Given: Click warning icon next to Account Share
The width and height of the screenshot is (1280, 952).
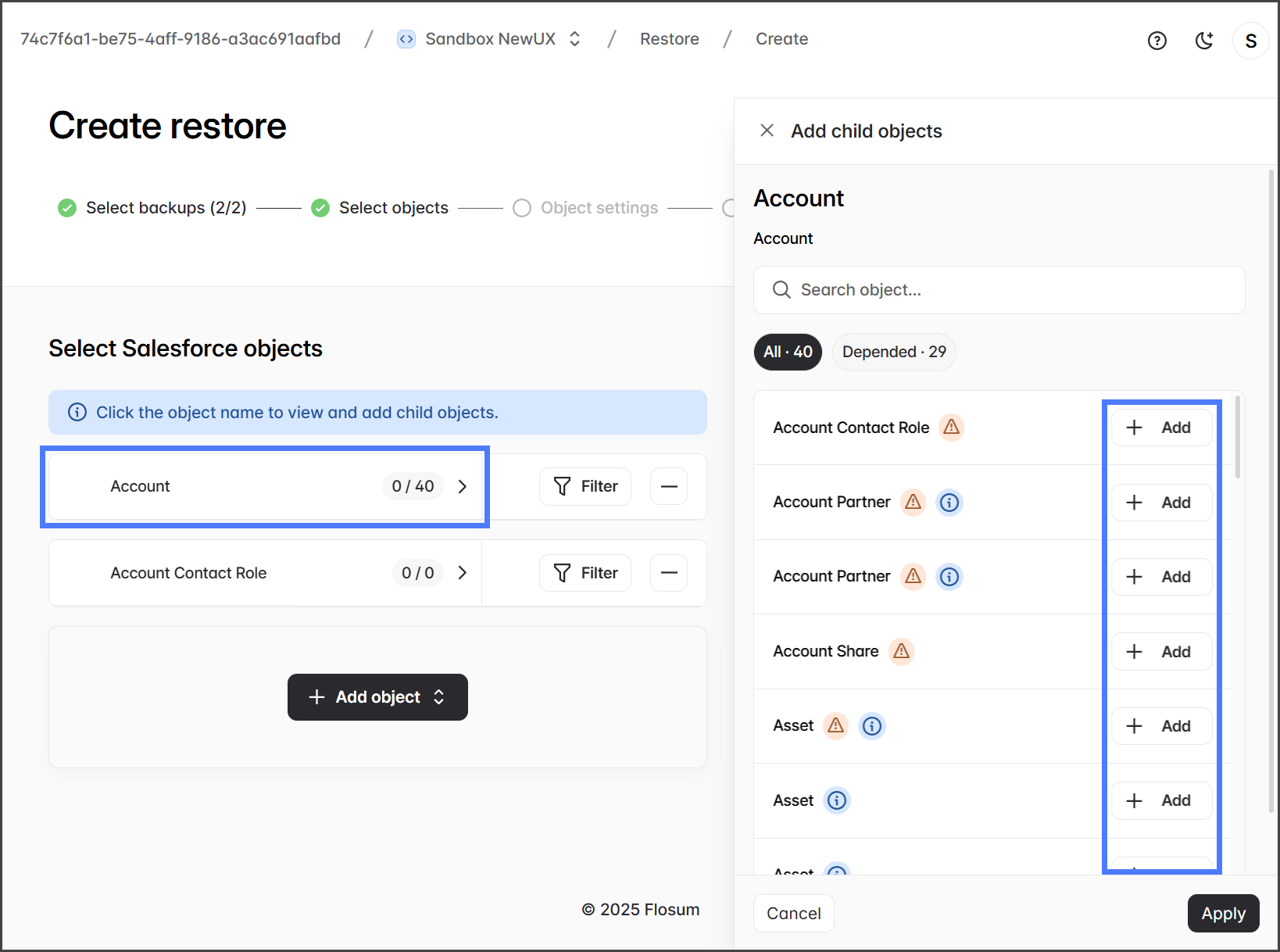Looking at the screenshot, I should (x=901, y=651).
